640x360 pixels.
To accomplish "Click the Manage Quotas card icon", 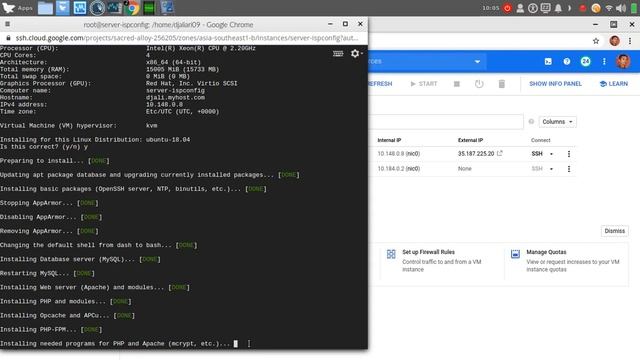I will coord(515,254).
